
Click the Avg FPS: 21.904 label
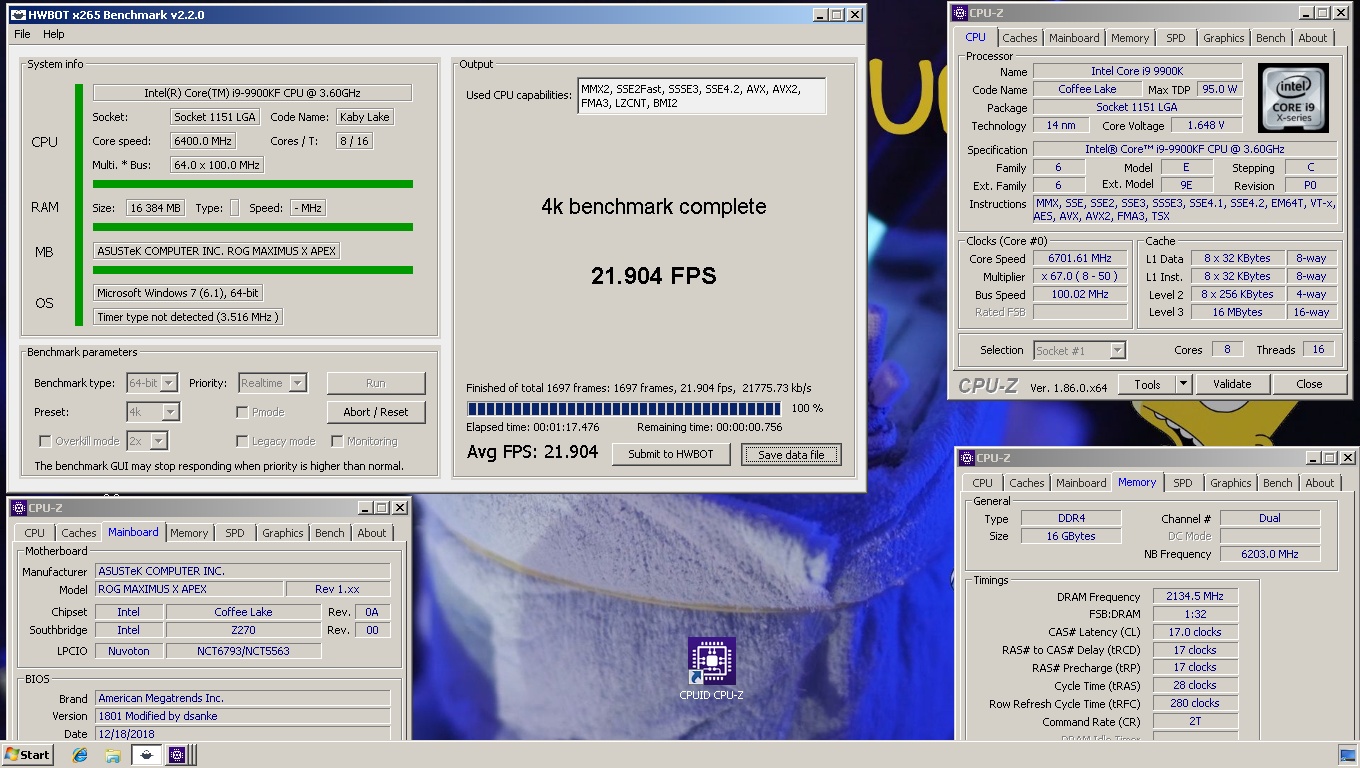pyautogui.click(x=532, y=452)
